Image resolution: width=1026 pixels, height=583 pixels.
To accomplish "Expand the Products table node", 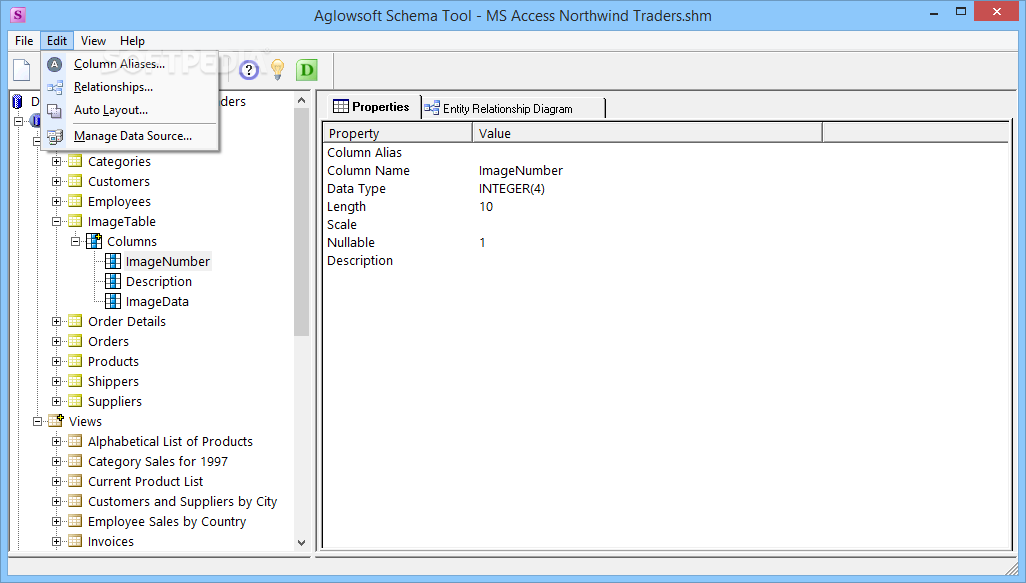I will [x=57, y=361].
